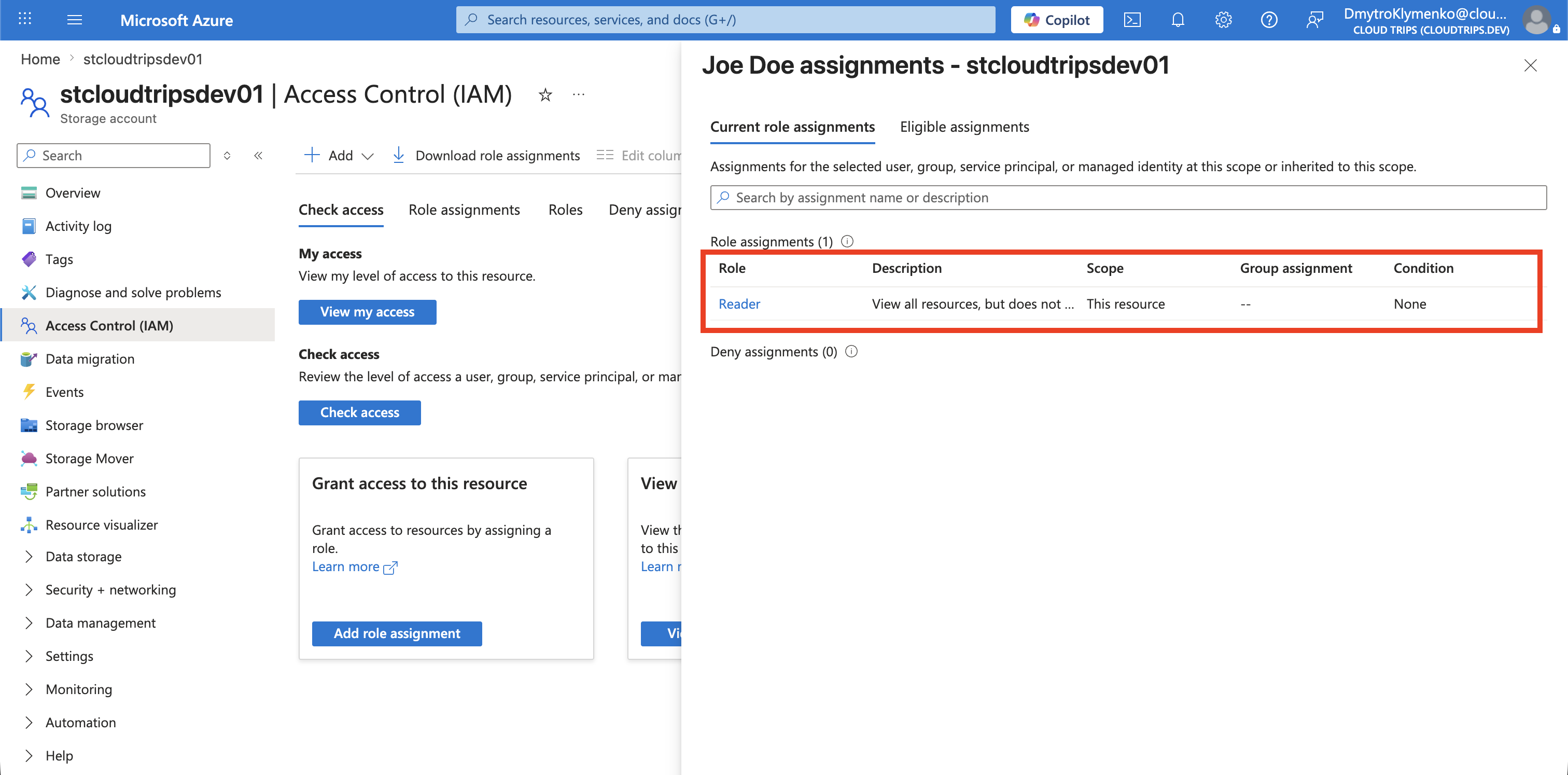Open portal settings gear
1568x775 pixels.
click(x=1224, y=20)
